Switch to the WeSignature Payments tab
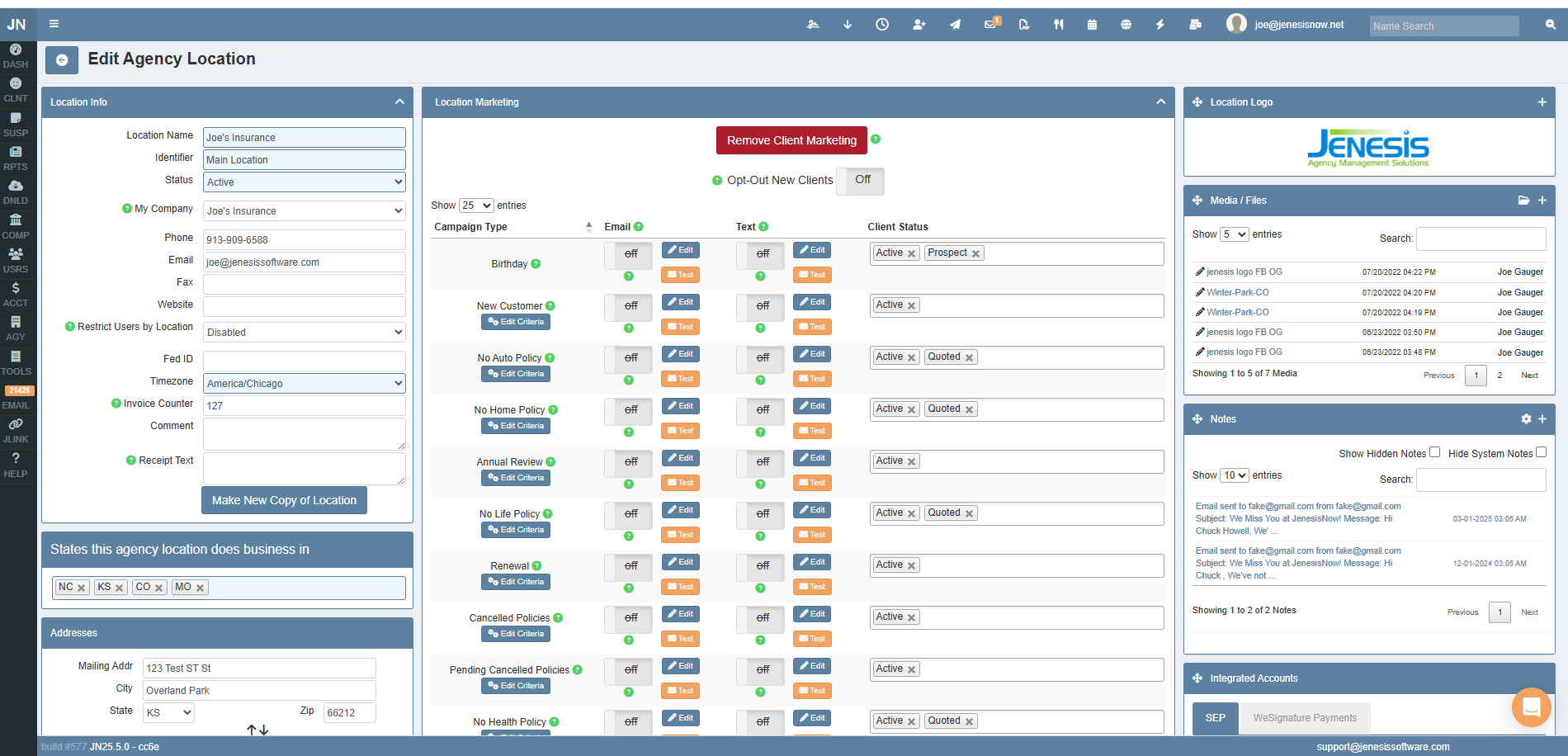Screen dimensions: 1568x756 click(x=1304, y=717)
